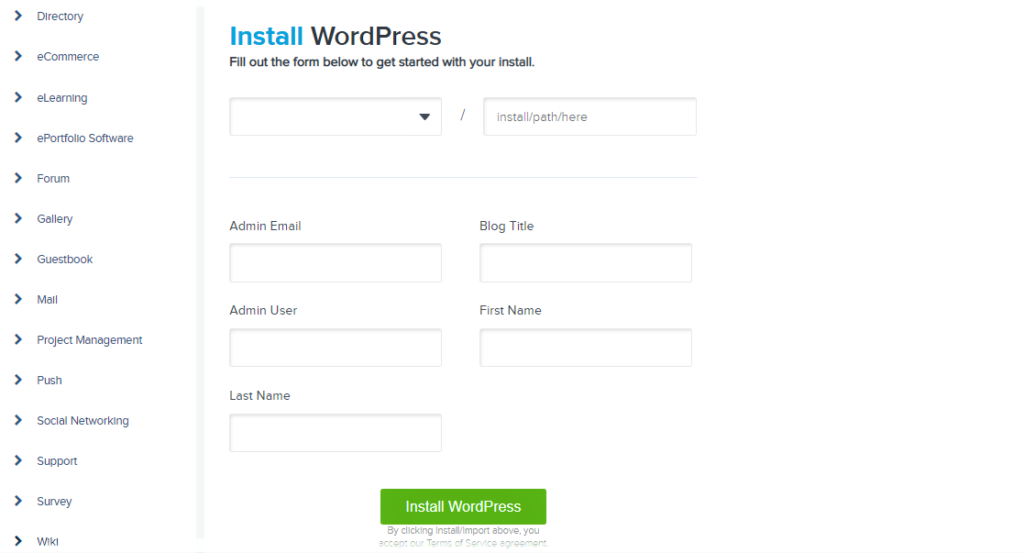Viewport: 1024px width, 553px height.
Task: Expand the Guestbook category chevron
Action: point(18,259)
